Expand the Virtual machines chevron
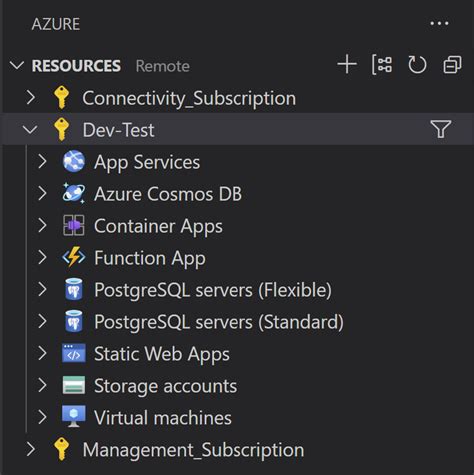 [42, 417]
